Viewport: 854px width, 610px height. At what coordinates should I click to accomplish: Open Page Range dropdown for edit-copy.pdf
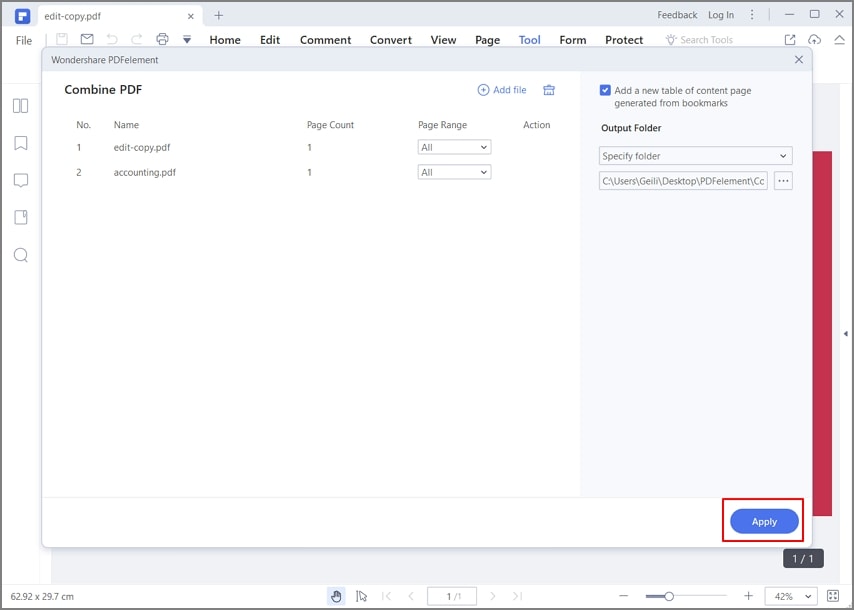[454, 146]
